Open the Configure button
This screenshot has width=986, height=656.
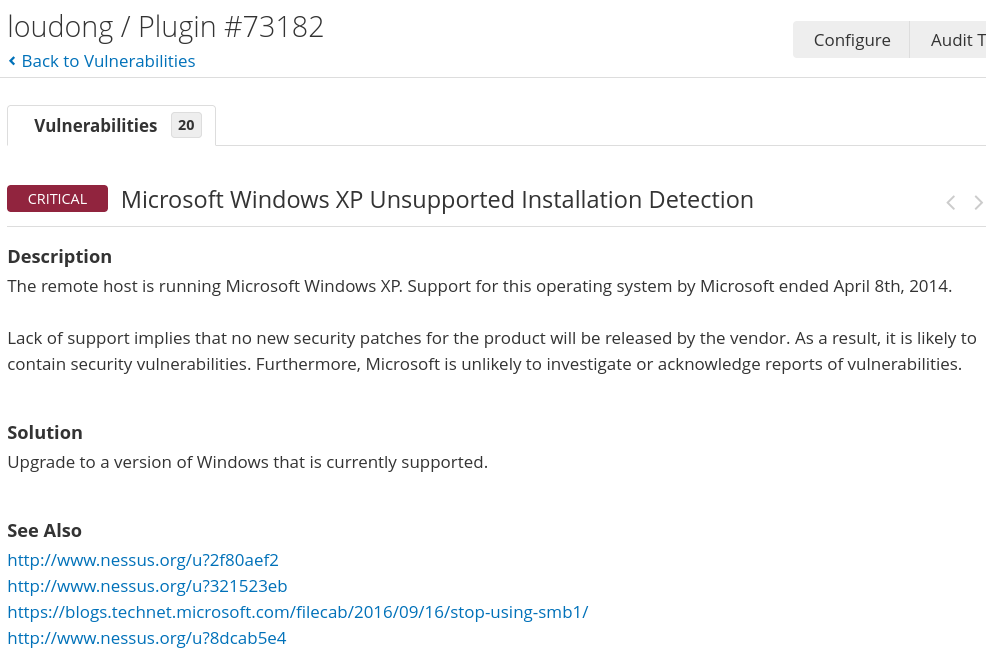[x=851, y=40]
